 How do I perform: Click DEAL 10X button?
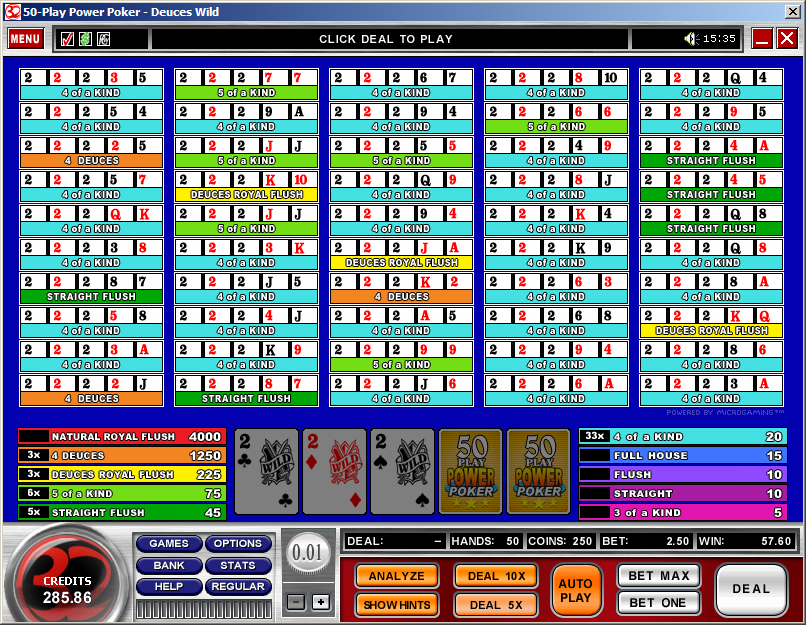tap(496, 576)
